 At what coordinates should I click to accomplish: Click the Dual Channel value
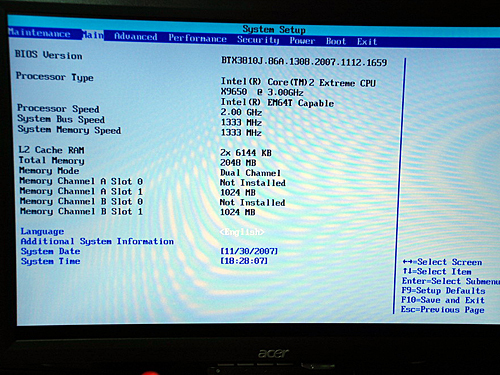[x=250, y=173]
